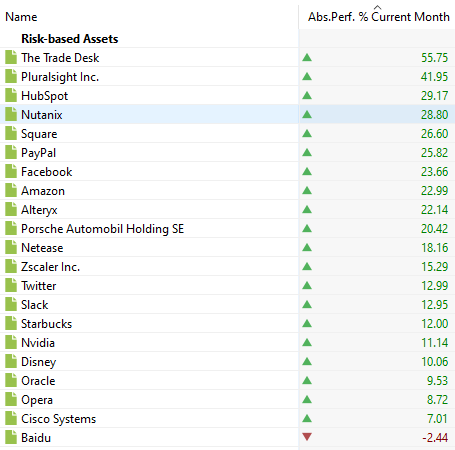Click the 55.75 performance value
The height and width of the screenshot is (450, 455).
point(434,58)
